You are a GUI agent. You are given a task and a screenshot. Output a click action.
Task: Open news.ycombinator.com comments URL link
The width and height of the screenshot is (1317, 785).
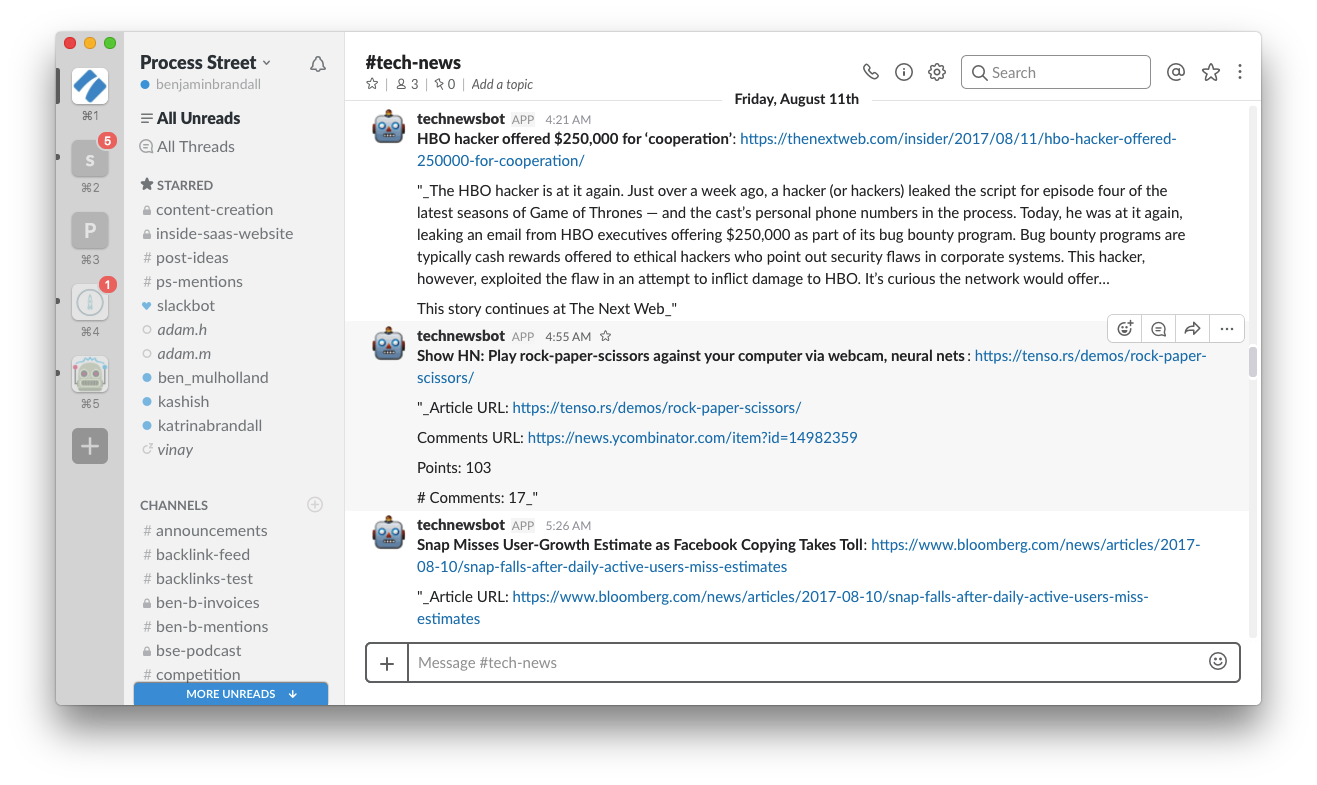click(692, 438)
